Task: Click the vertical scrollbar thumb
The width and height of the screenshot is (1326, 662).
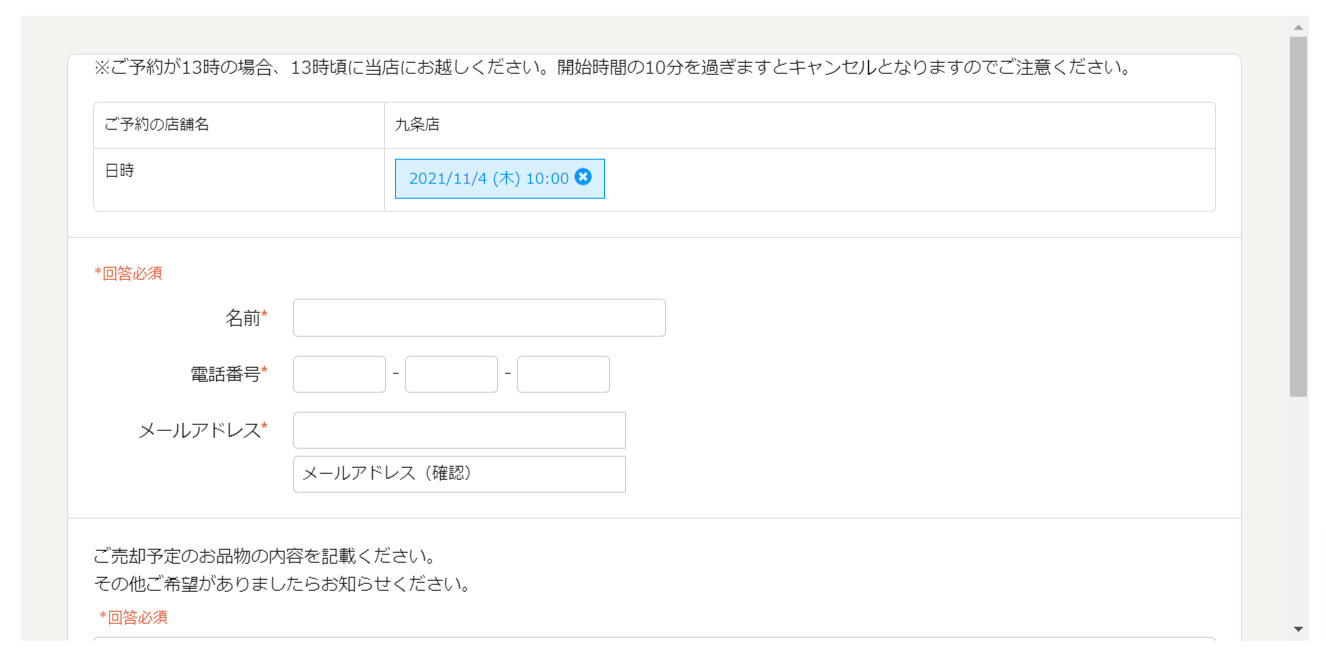Action: pos(1299,216)
